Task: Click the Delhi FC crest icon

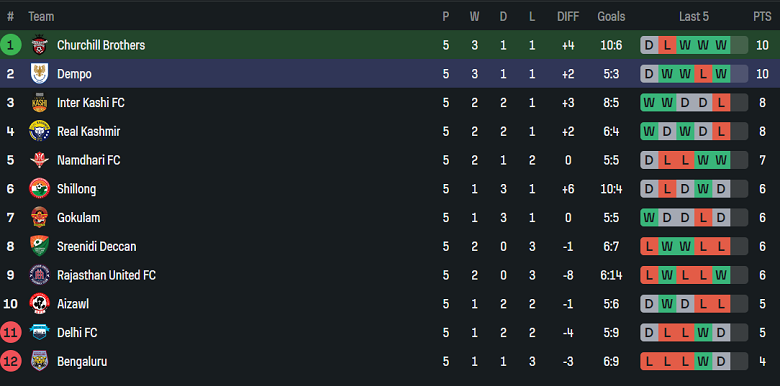Action: pos(39,332)
